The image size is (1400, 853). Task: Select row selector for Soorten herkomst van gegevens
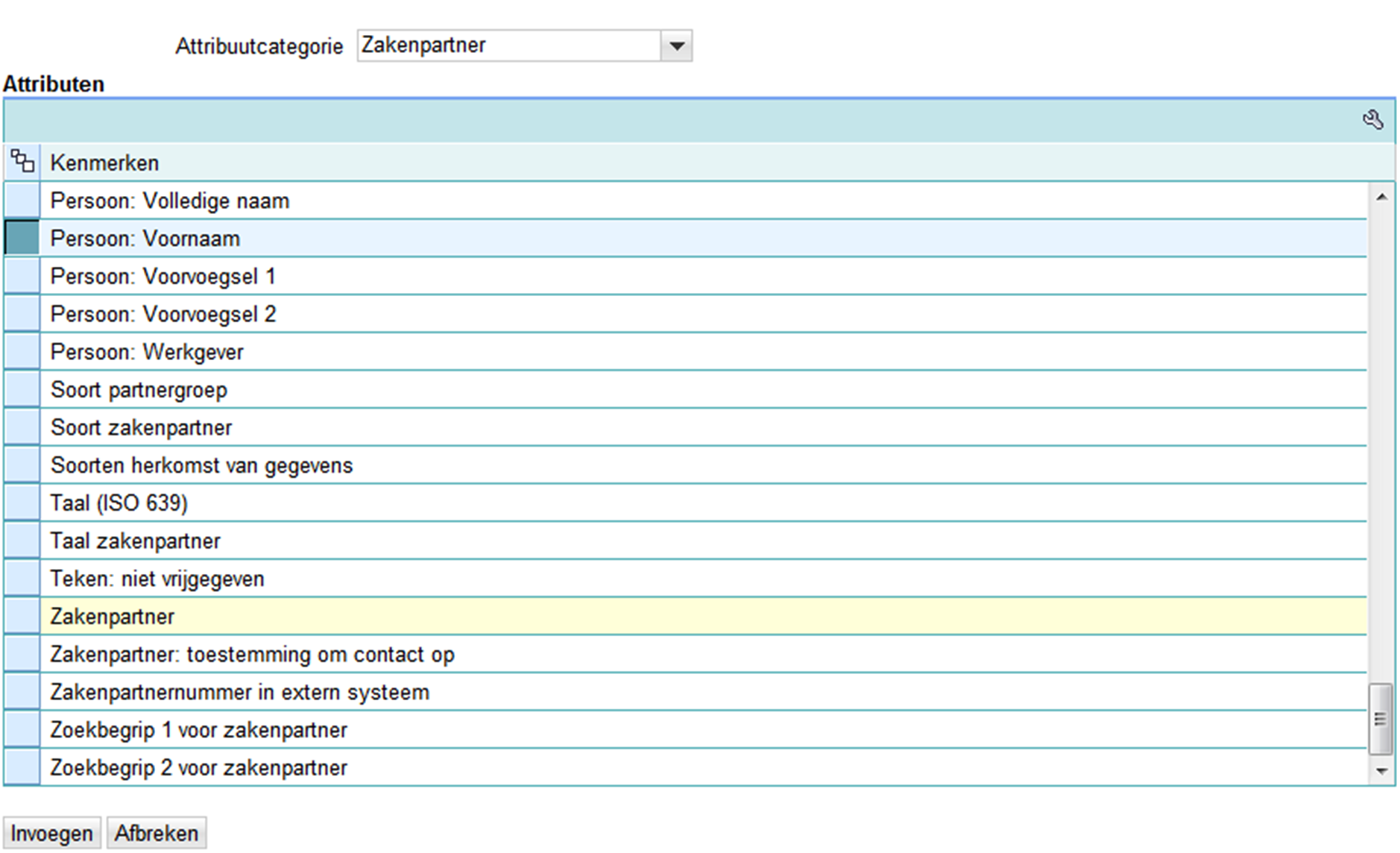pyautogui.click(x=22, y=465)
